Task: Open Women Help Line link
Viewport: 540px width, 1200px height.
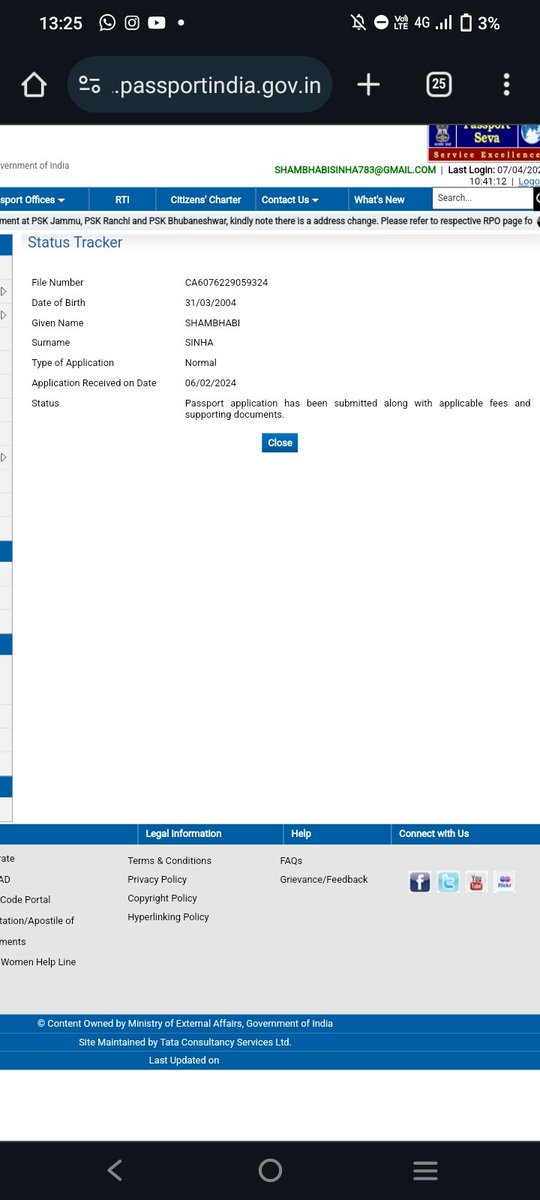Action: click(38, 962)
